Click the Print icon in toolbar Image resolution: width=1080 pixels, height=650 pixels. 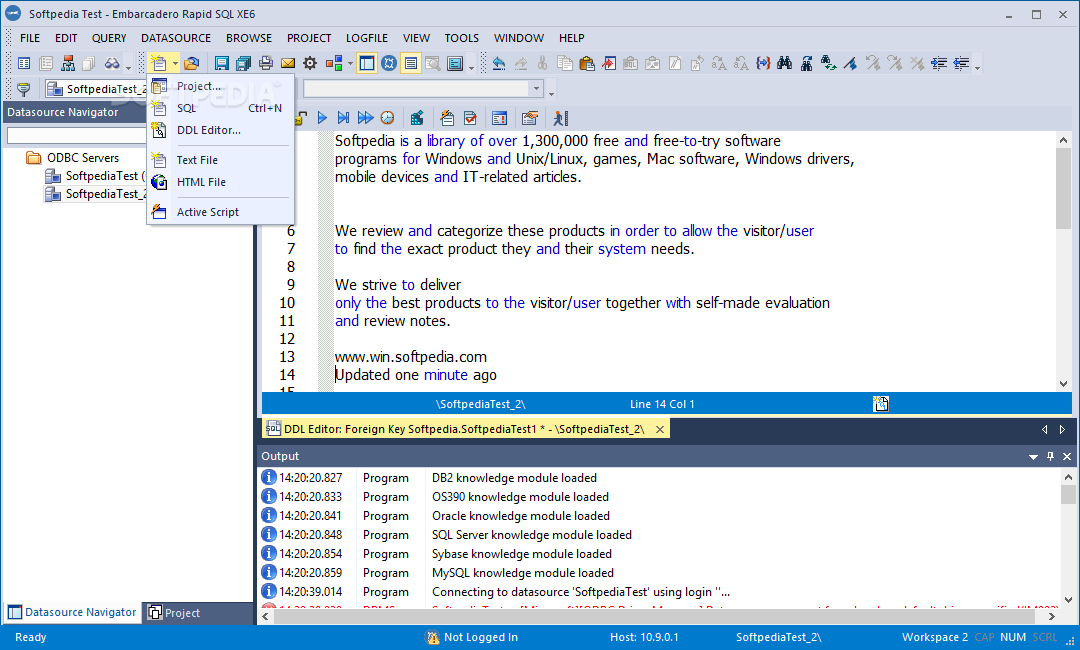pos(266,63)
